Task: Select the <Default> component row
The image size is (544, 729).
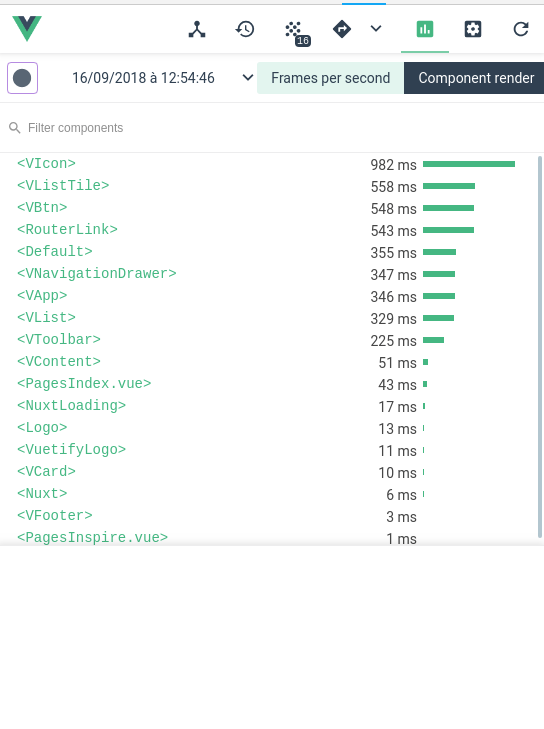Action: pos(269,252)
